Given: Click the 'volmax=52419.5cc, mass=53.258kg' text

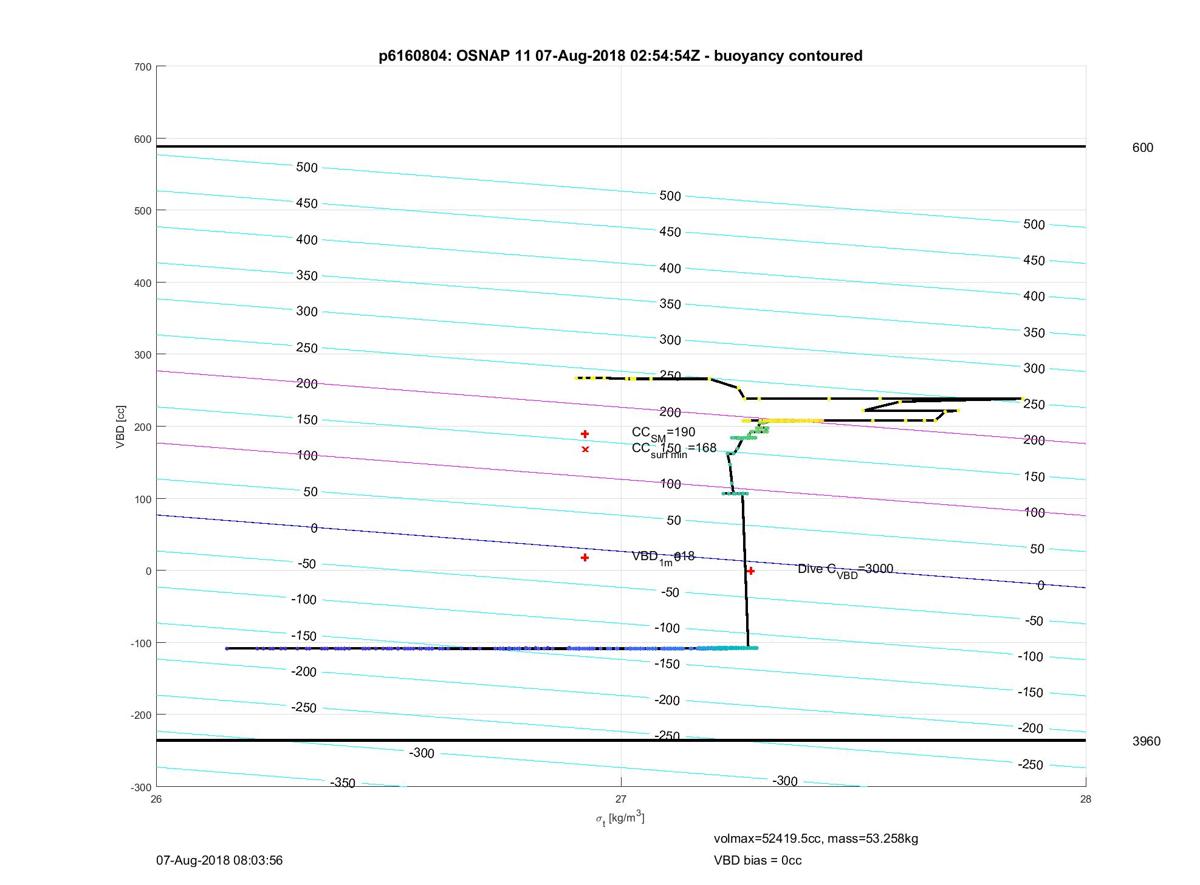Looking at the screenshot, I should pos(816,838).
